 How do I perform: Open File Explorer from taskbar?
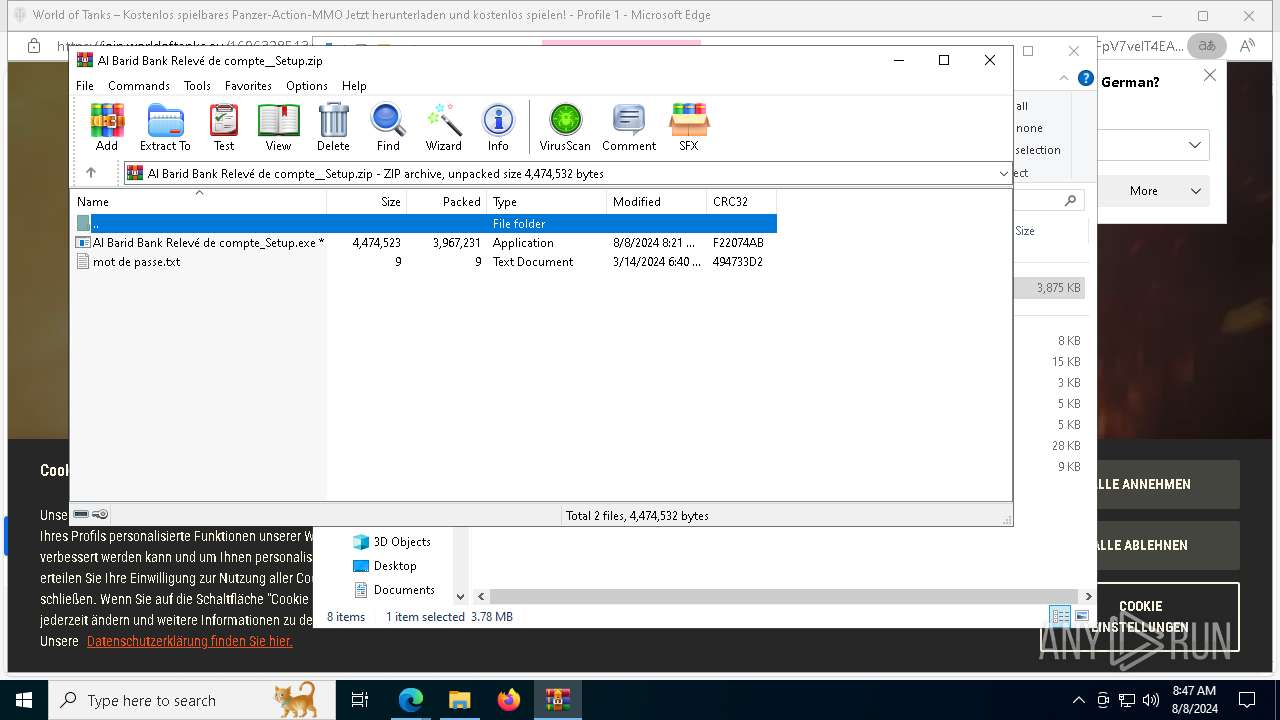(x=460, y=700)
